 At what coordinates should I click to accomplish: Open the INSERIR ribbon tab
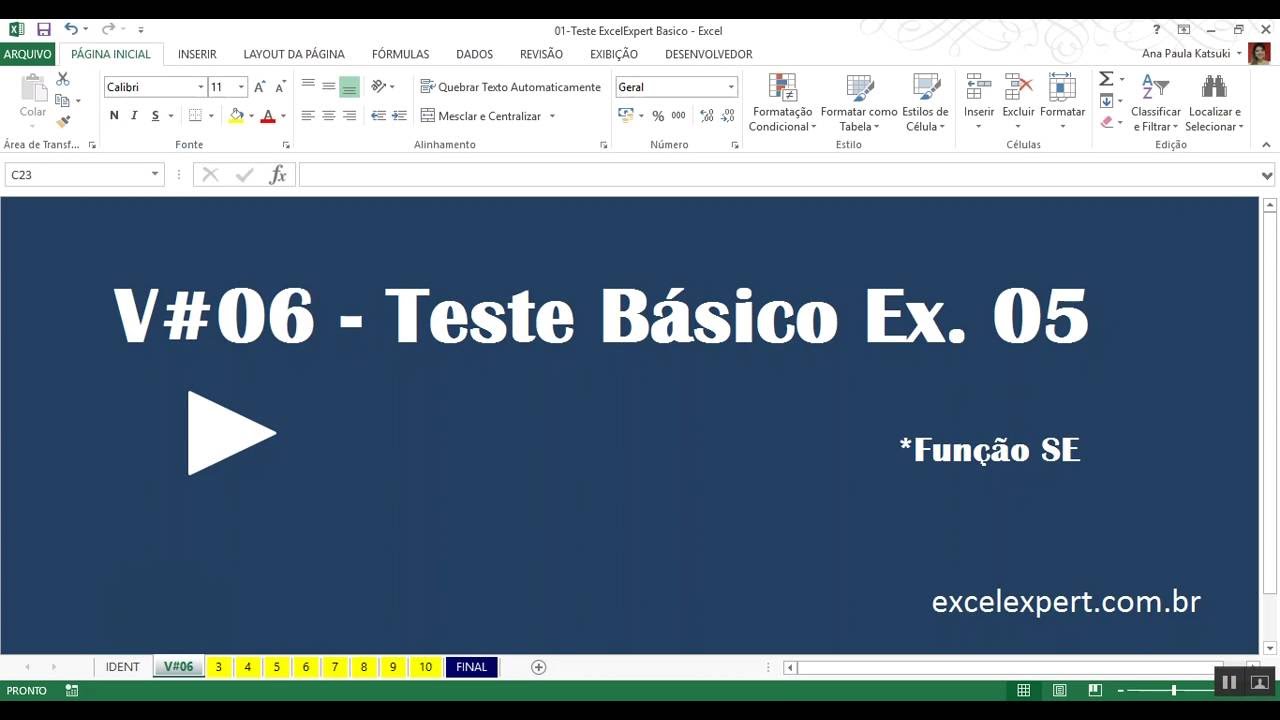tap(197, 54)
